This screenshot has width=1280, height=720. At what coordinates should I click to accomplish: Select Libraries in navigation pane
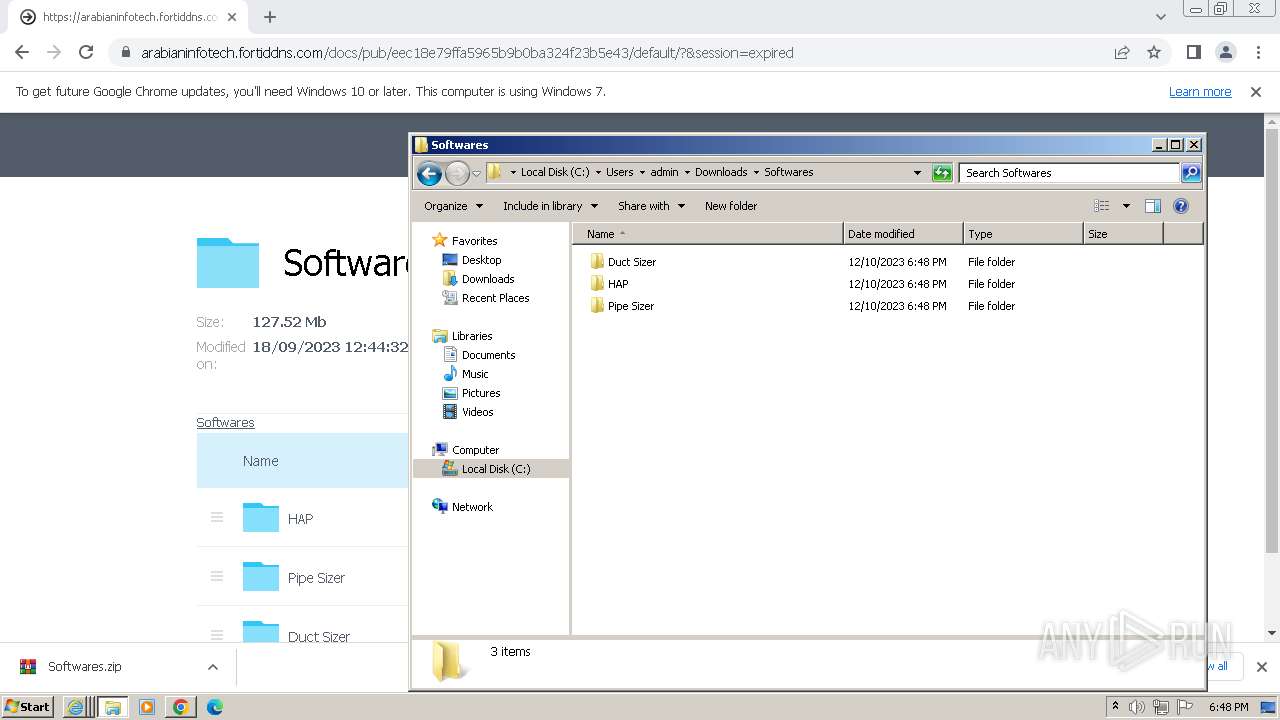pyautogui.click(x=462, y=336)
